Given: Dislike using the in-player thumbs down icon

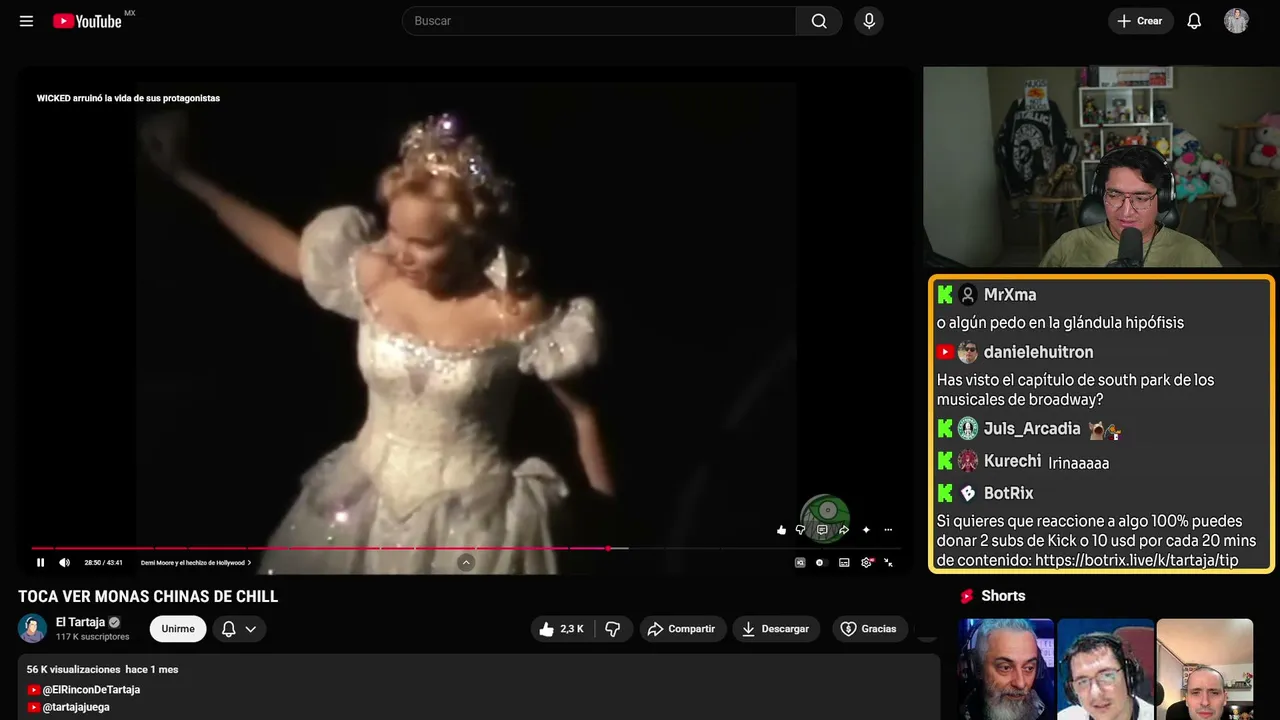Looking at the screenshot, I should pos(800,530).
